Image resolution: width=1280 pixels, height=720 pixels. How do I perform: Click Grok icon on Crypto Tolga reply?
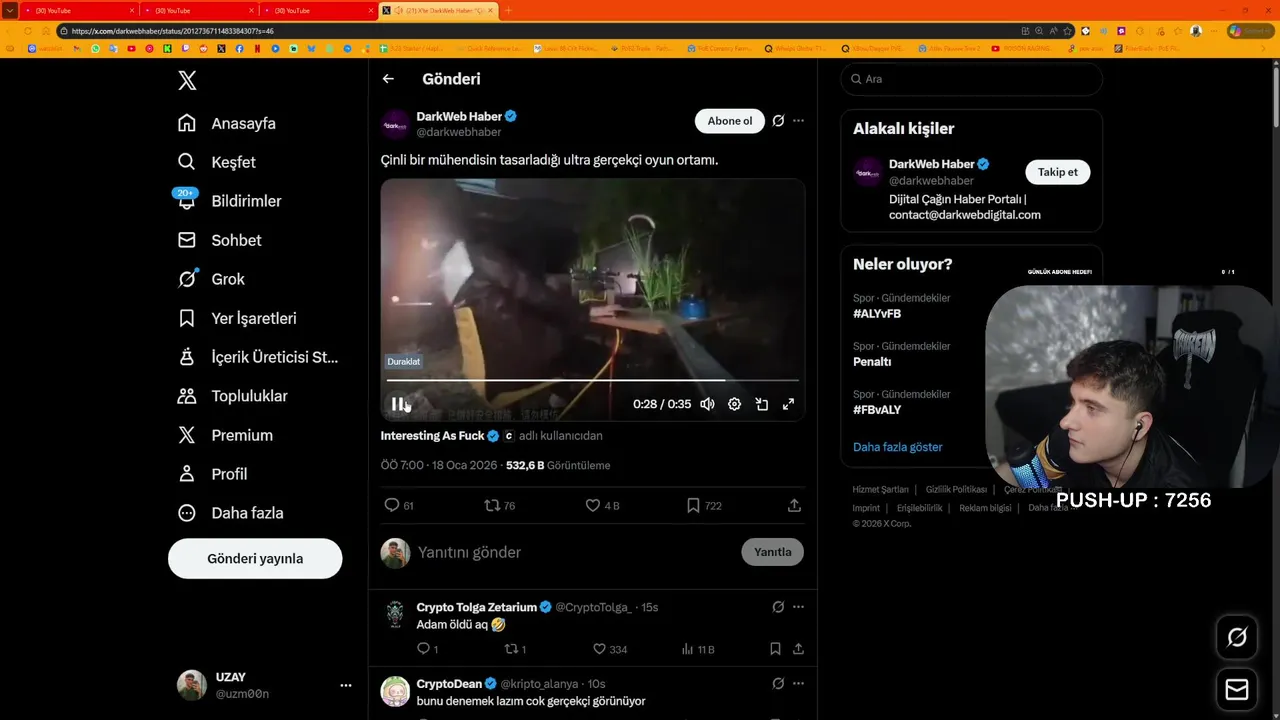(x=778, y=607)
